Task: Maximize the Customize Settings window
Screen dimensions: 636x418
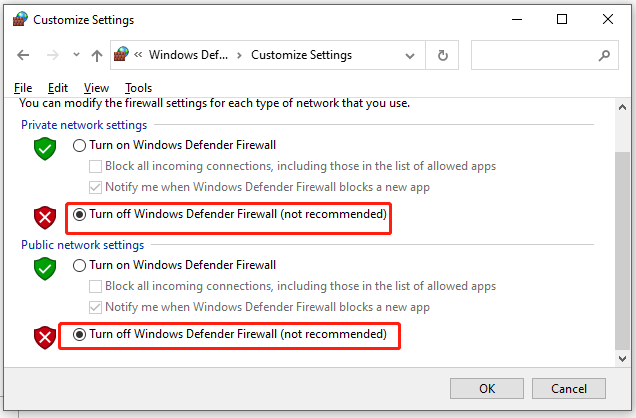Action: (x=562, y=19)
